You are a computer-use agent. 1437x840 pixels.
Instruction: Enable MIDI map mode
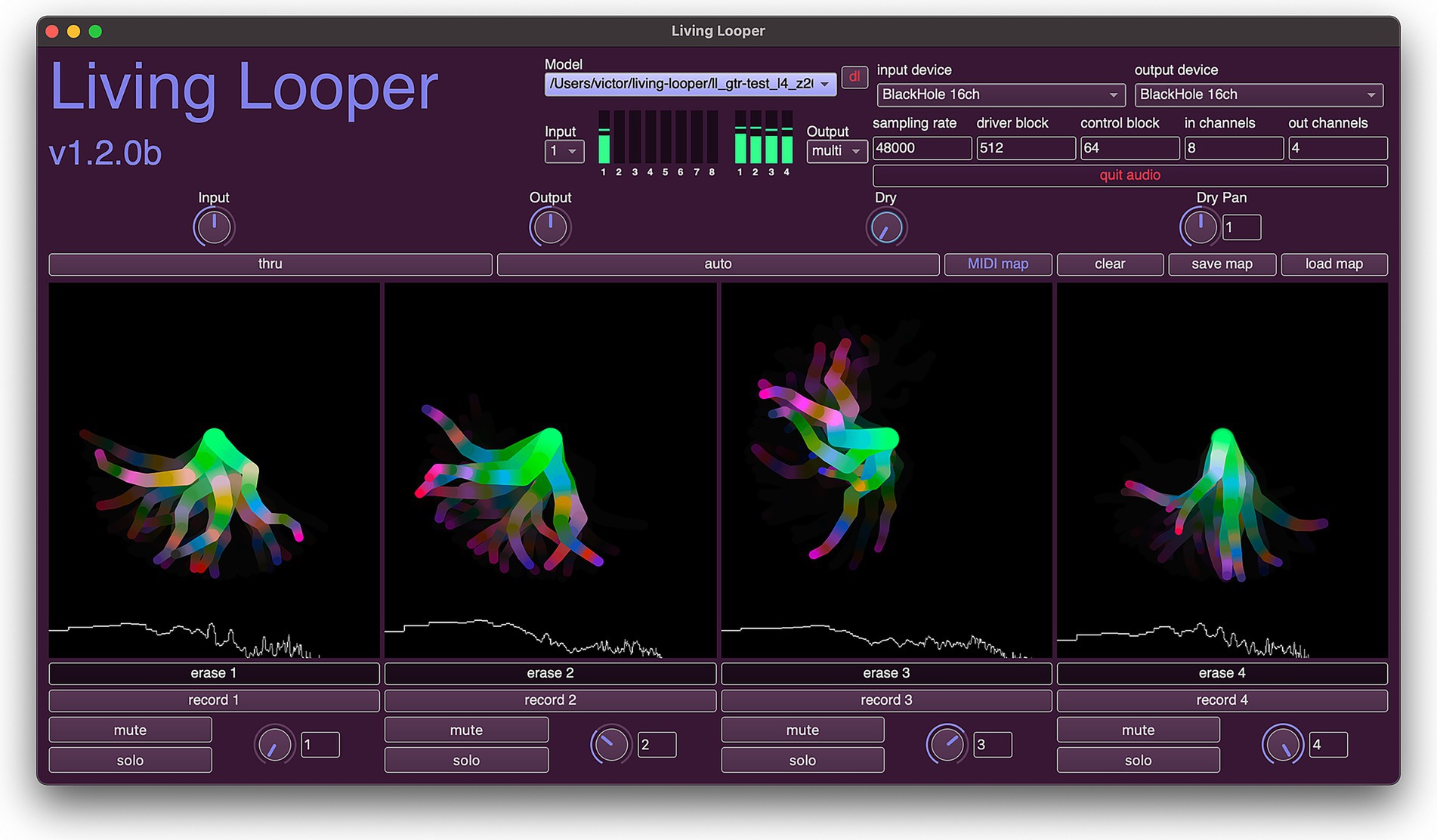(997, 264)
